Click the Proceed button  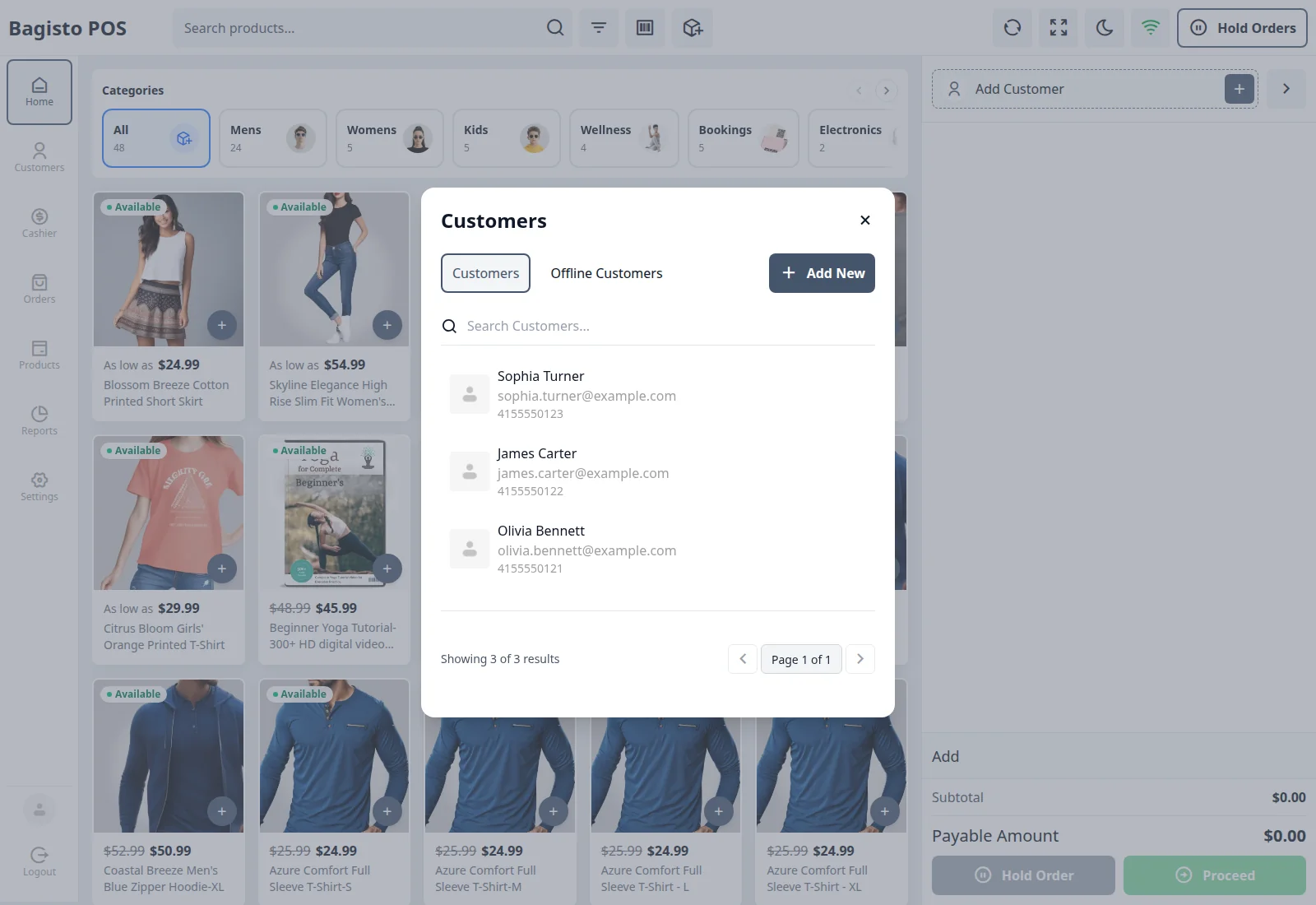(x=1215, y=875)
